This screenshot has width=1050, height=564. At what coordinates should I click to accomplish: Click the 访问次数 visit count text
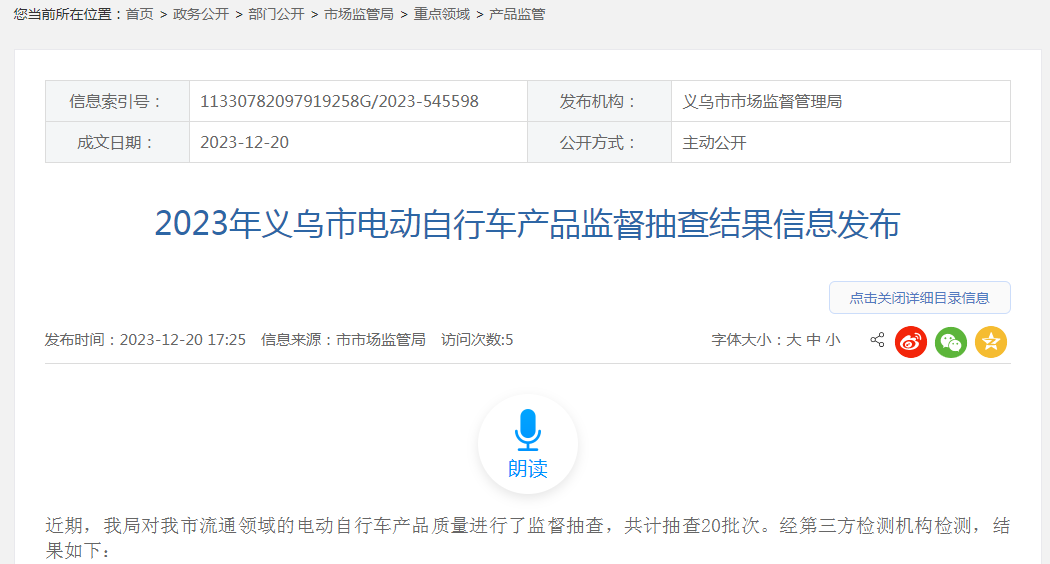[477, 340]
